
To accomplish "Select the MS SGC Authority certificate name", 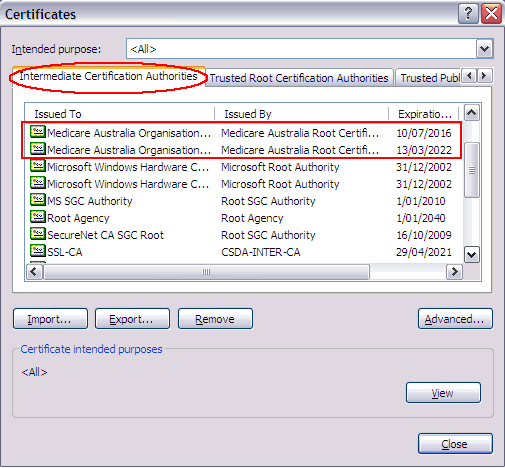I will pos(90,201).
